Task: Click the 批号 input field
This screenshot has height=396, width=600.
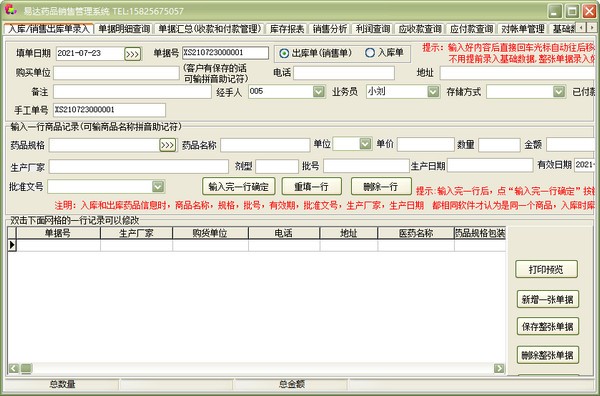Action: pos(366,166)
